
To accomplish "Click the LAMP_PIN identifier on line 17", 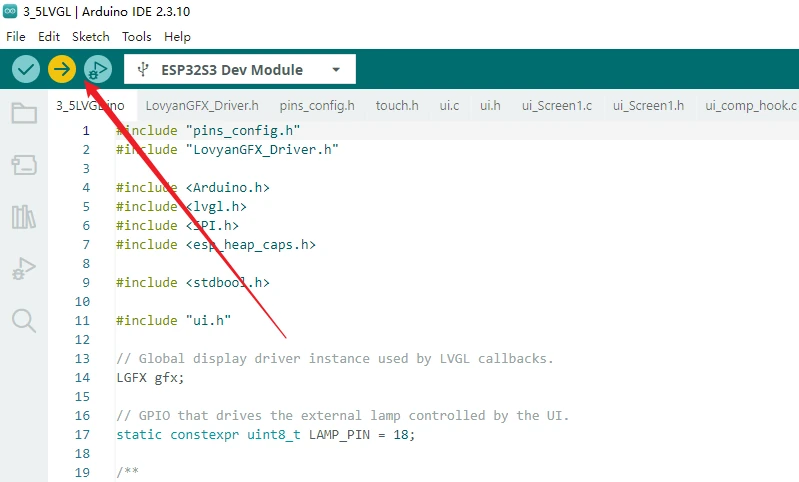I will click(339, 435).
